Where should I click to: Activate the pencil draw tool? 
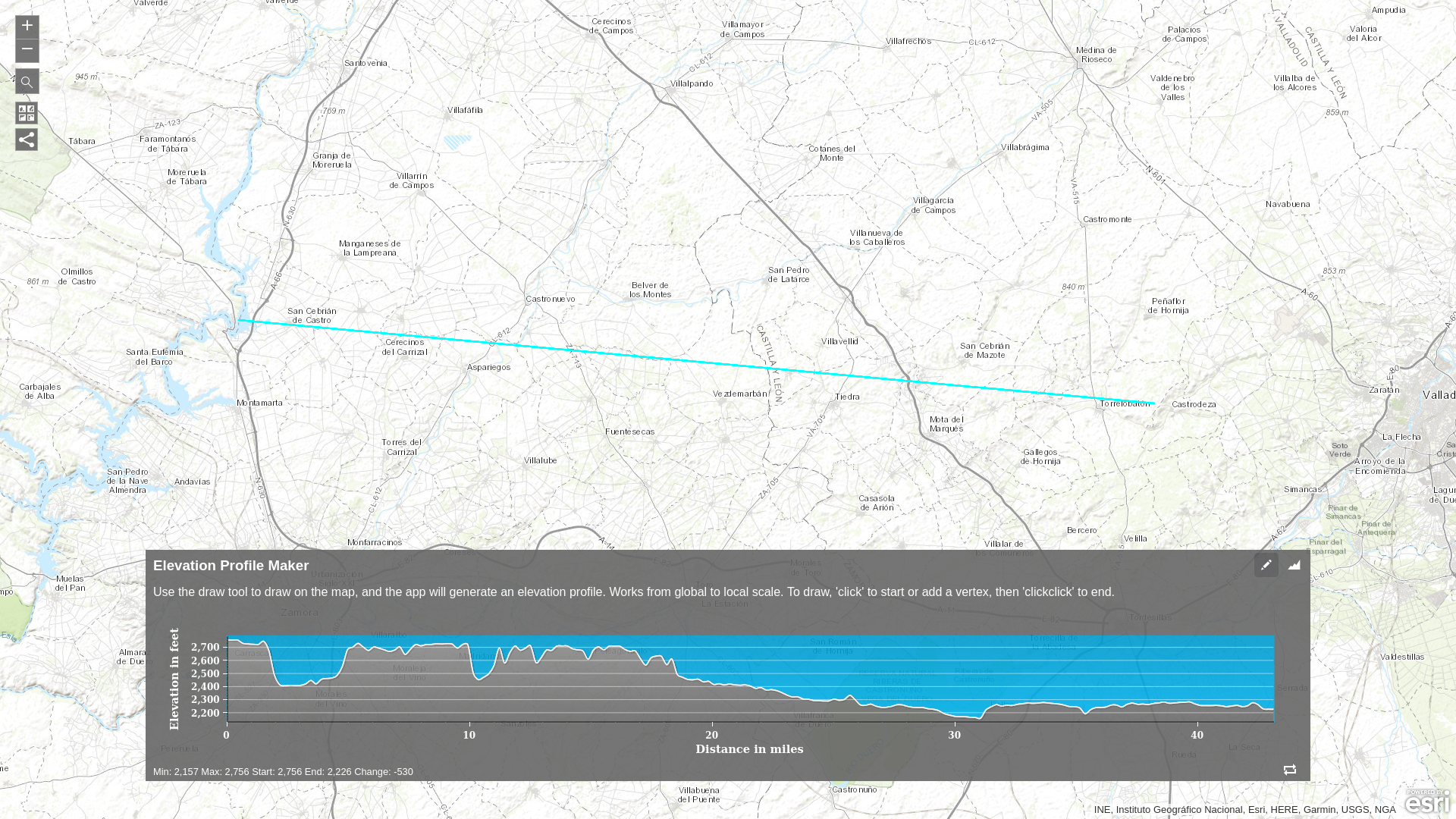[1266, 565]
